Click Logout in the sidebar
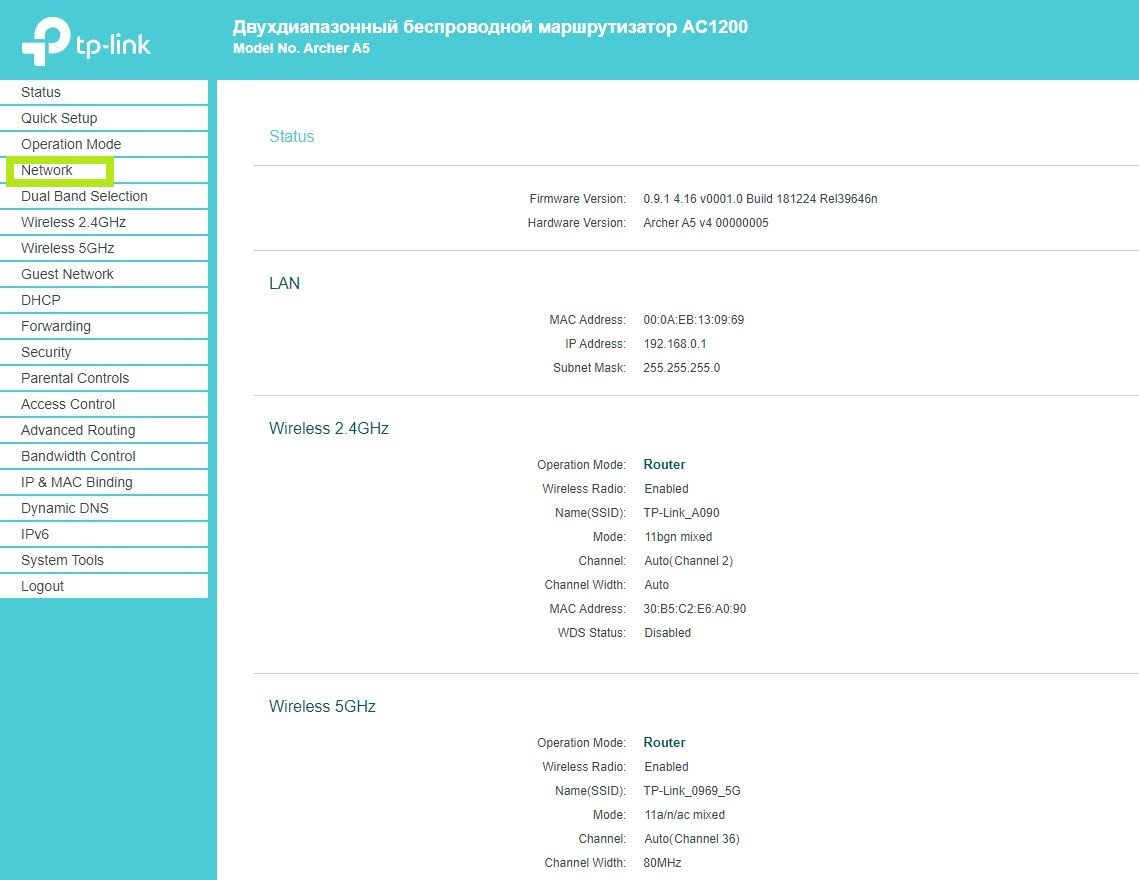The image size is (1139, 880). tap(42, 586)
